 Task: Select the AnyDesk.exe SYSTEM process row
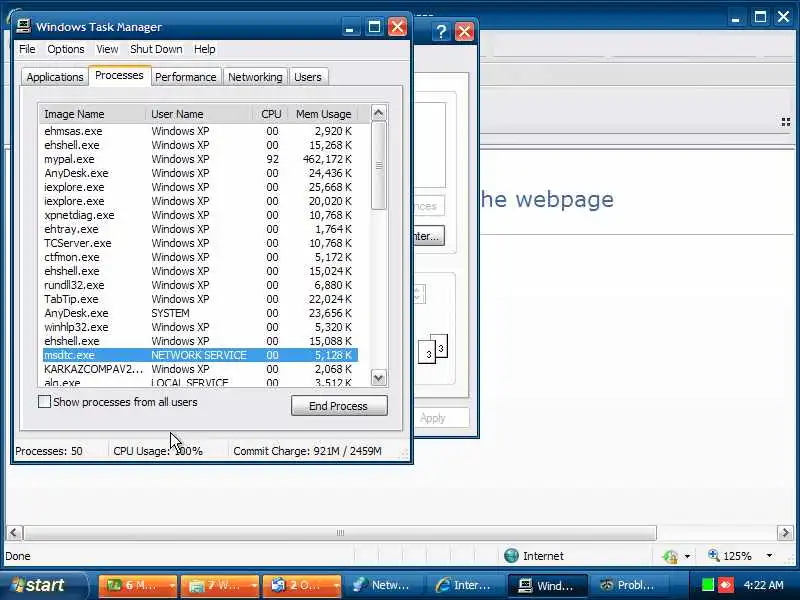pos(200,313)
